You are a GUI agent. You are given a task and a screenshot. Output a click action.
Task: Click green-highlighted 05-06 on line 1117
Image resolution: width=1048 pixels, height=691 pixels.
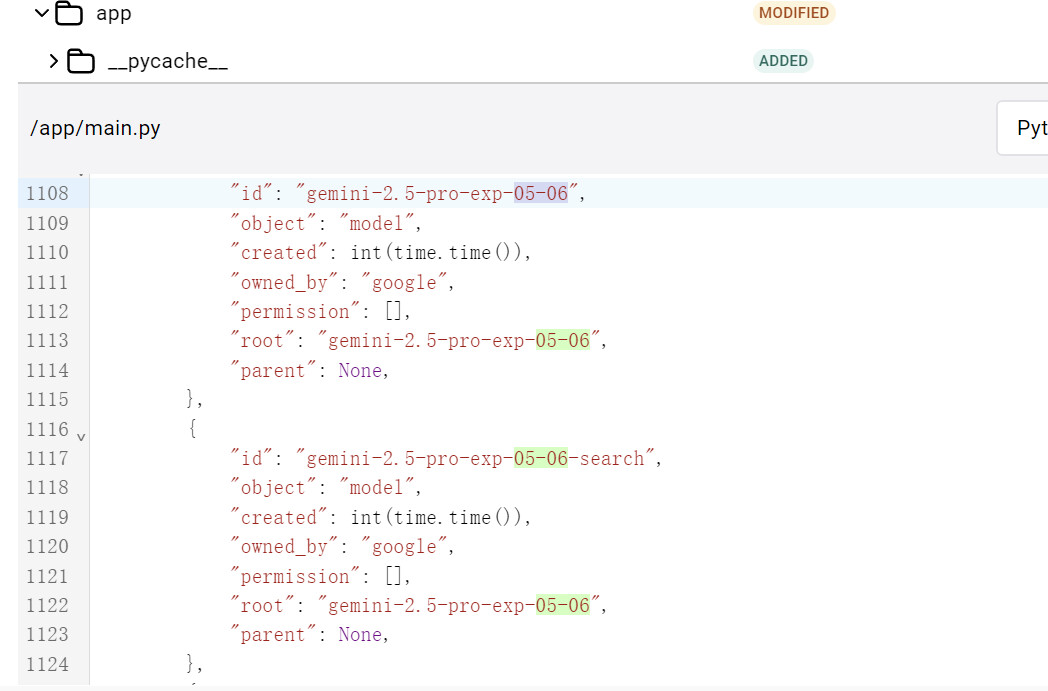coord(541,458)
